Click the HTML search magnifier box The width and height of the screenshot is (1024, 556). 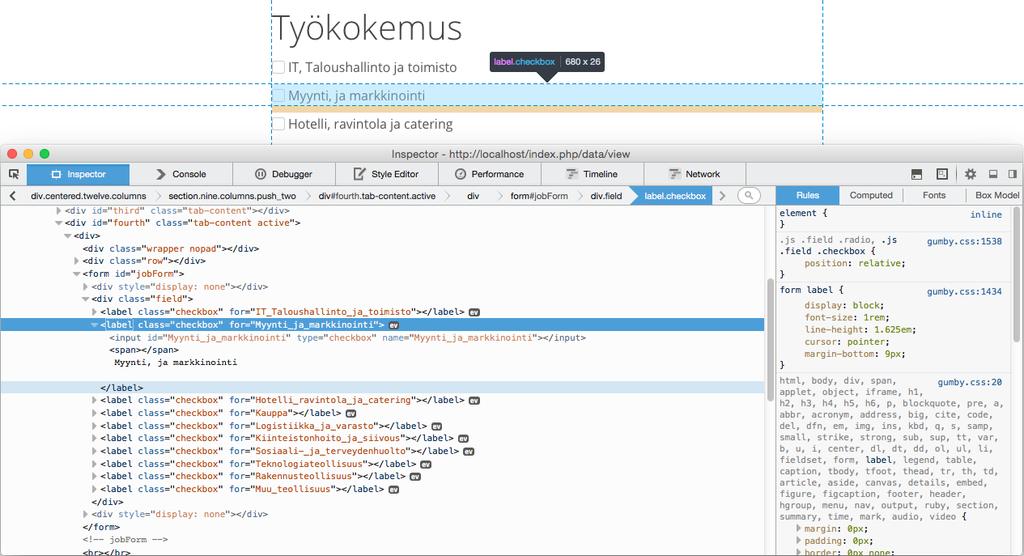tap(749, 195)
